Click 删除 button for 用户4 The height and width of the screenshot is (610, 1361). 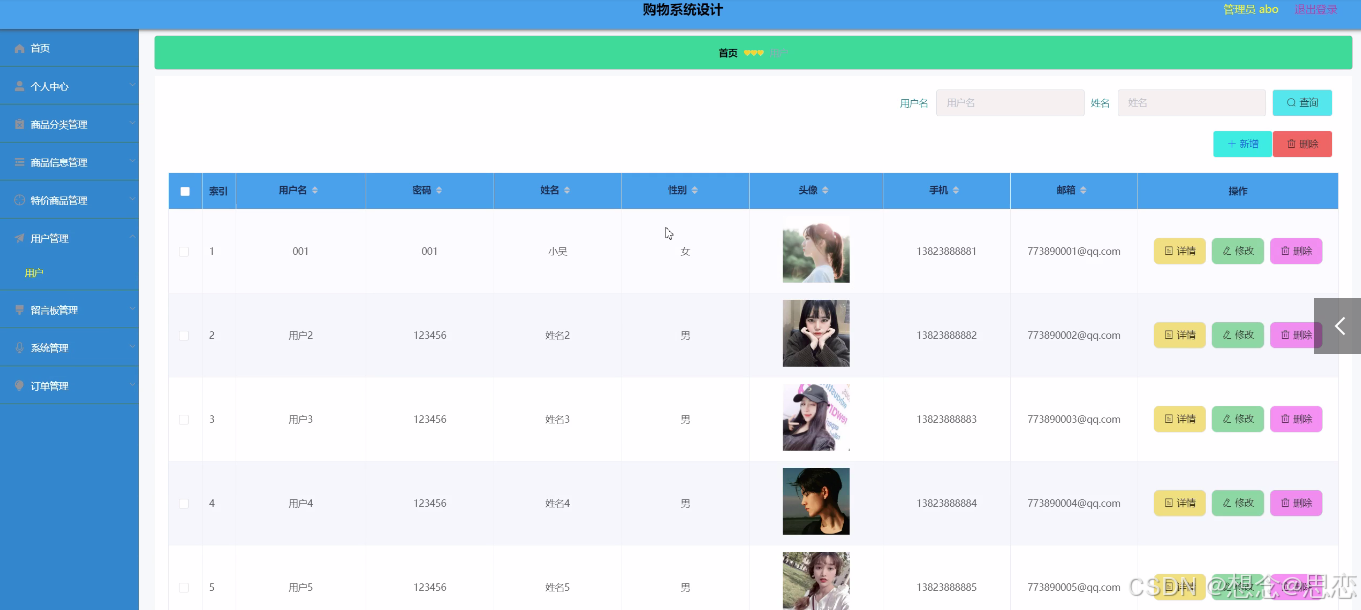1296,503
